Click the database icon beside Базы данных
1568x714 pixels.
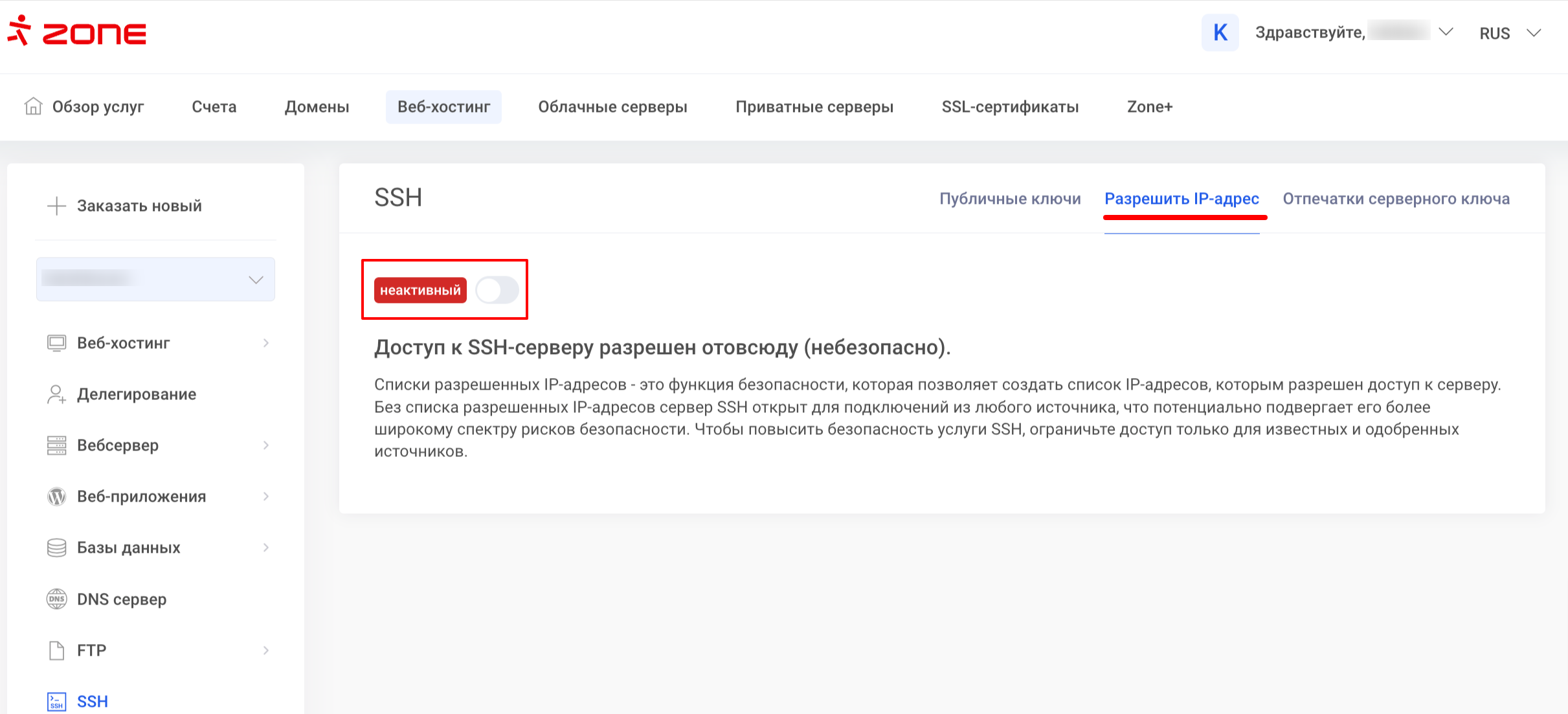(x=57, y=548)
